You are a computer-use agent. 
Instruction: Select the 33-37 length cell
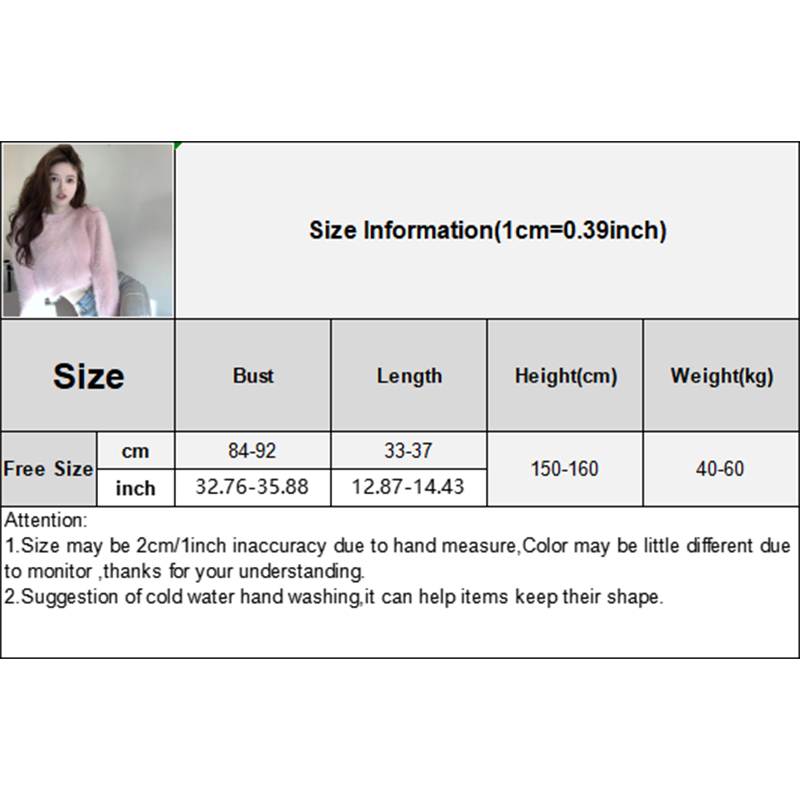pos(409,451)
